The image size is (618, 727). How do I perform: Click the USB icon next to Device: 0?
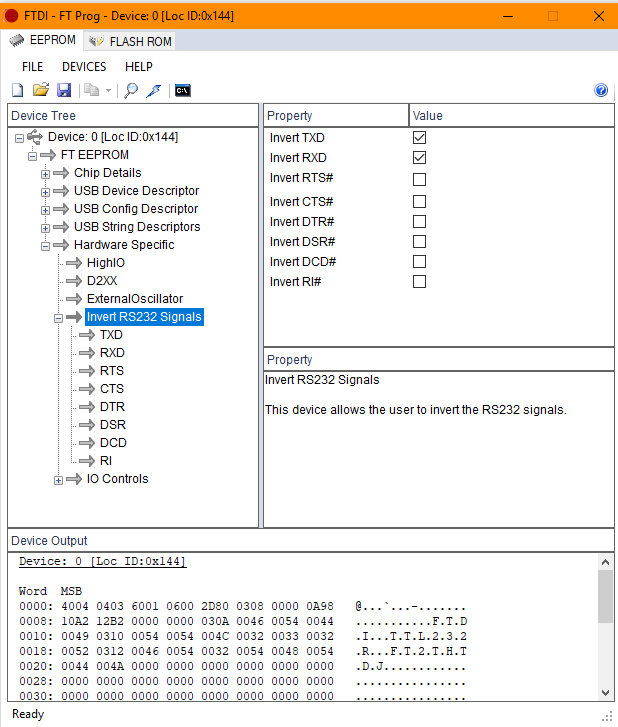click(35, 137)
